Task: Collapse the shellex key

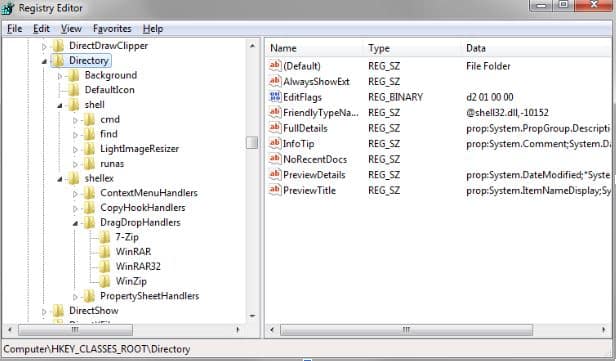Action: coord(60,179)
